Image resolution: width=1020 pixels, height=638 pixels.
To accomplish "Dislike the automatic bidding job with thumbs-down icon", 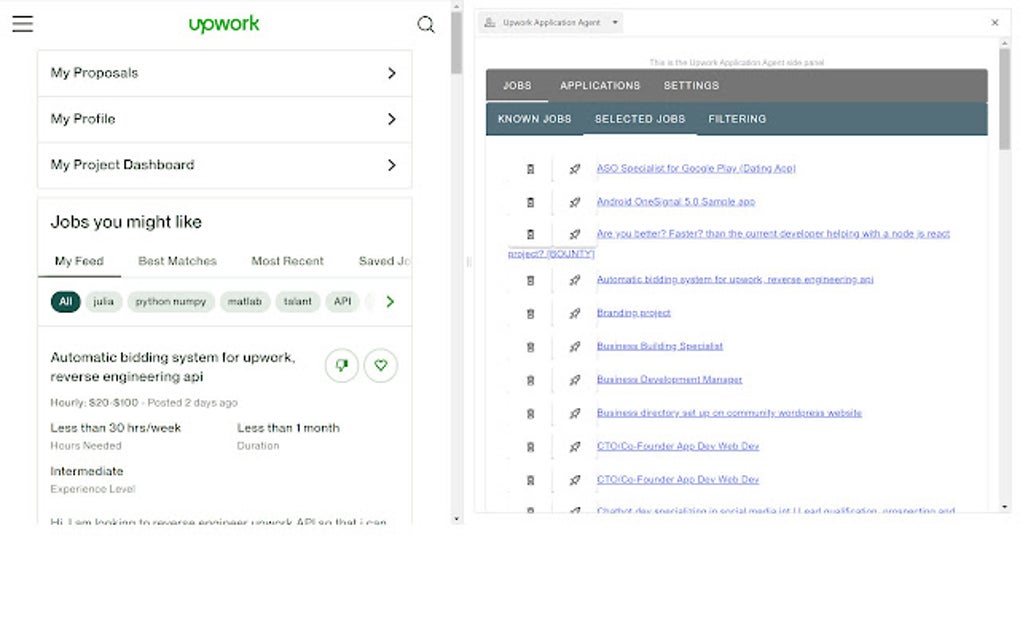I will tap(341, 365).
